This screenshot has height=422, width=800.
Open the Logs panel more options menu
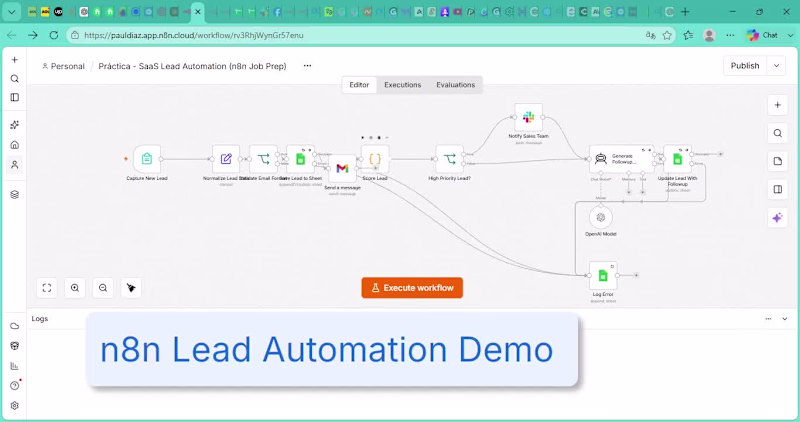tap(768, 319)
